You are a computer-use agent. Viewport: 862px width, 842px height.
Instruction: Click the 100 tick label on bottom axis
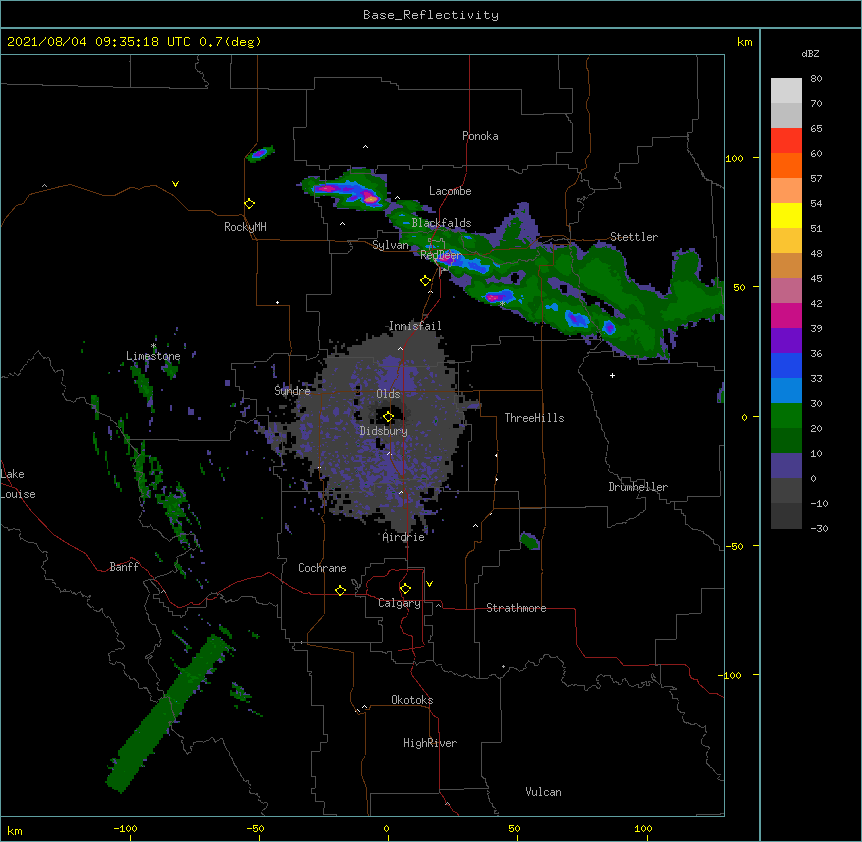coord(643,828)
